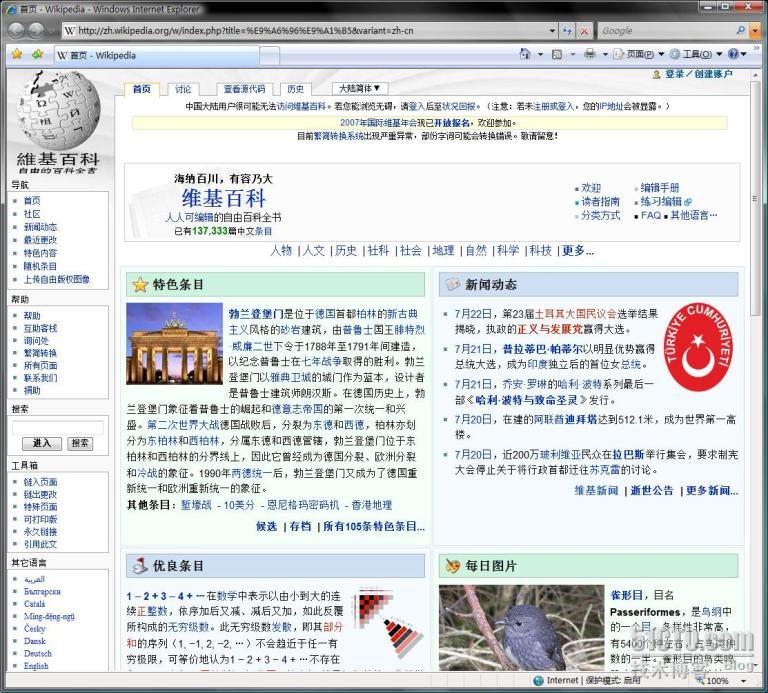Select the 首页 article tab
The image size is (768, 693).
pyautogui.click(x=142, y=89)
